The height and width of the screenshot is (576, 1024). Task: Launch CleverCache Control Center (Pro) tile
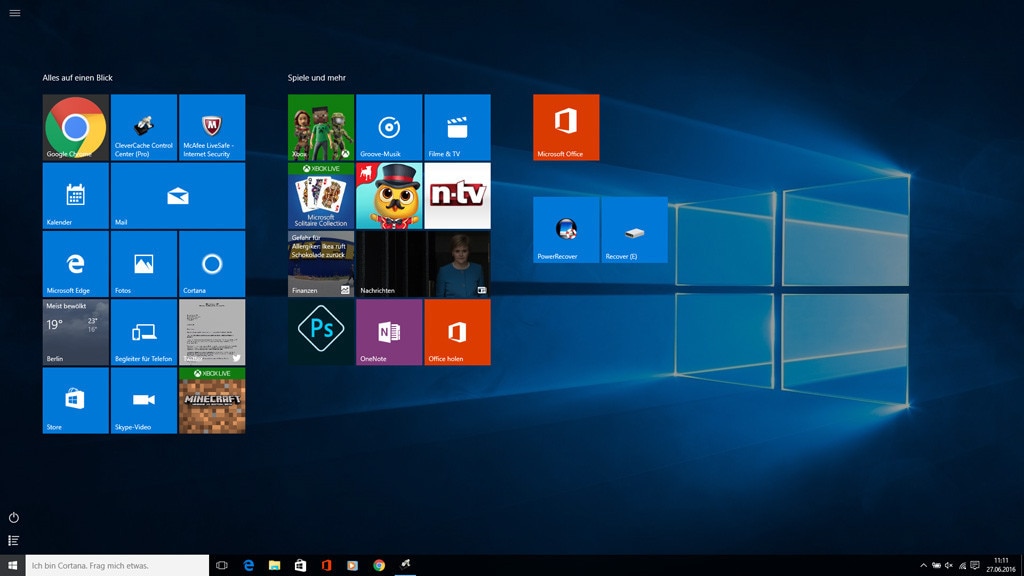(144, 127)
